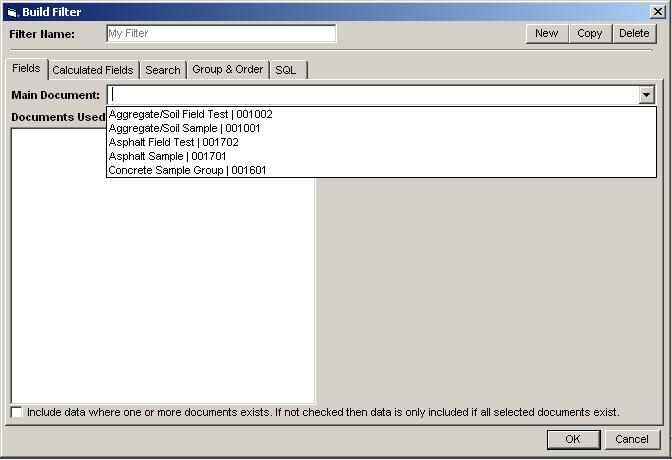Pick Asphalt Sample | 001701 from list

pos(167,156)
